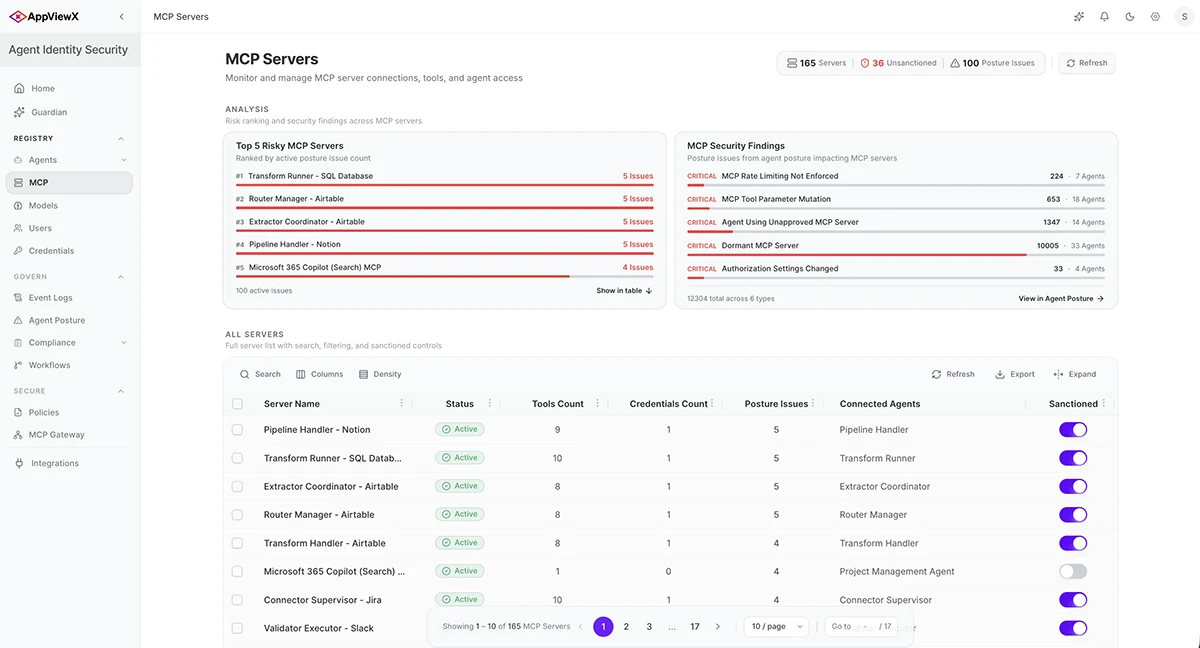Image resolution: width=1200 pixels, height=648 pixels.
Task: Expand the Compliance sidebar item
Action: (x=70, y=343)
